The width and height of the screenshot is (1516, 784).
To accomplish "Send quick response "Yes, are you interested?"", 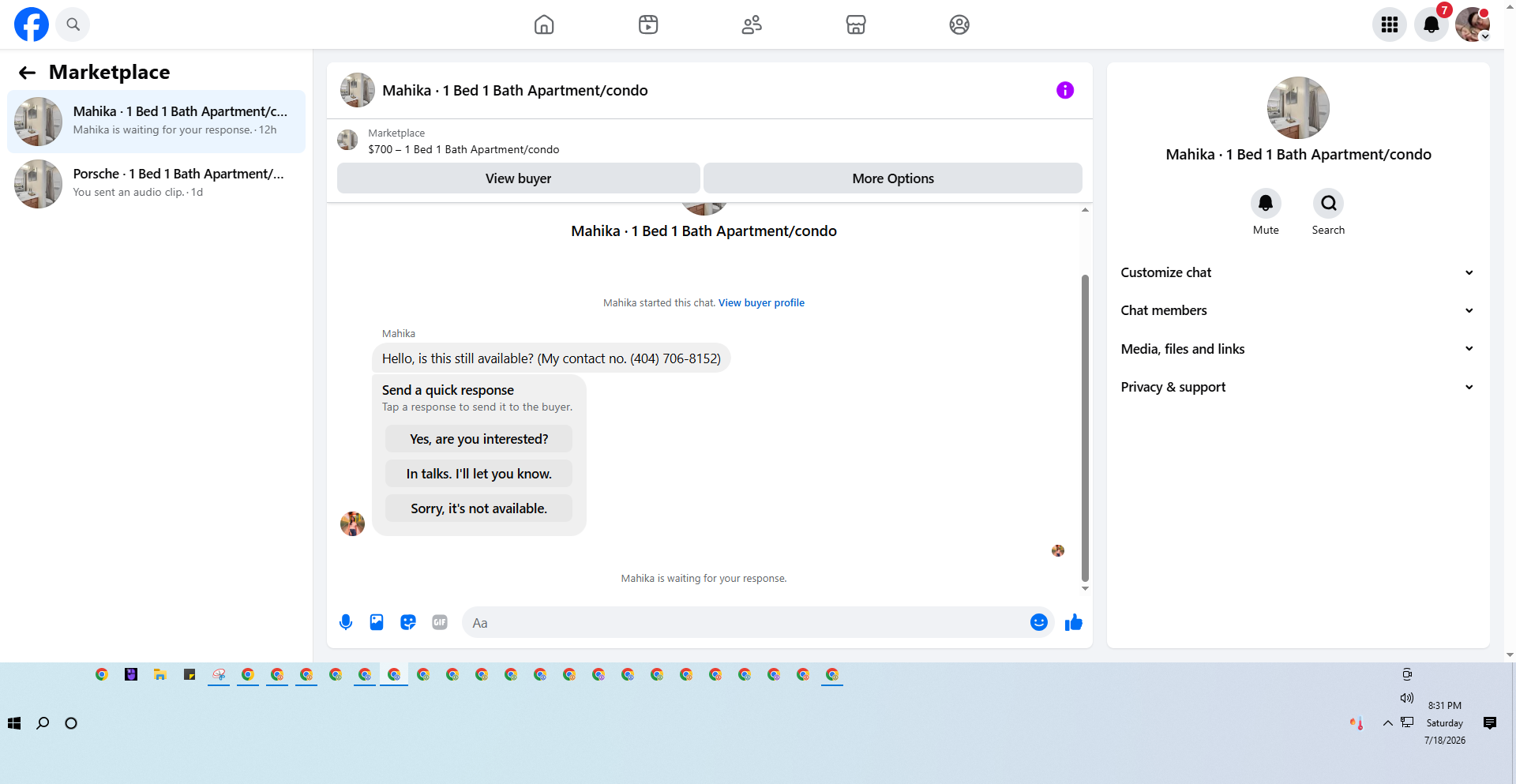I will 478,439.
